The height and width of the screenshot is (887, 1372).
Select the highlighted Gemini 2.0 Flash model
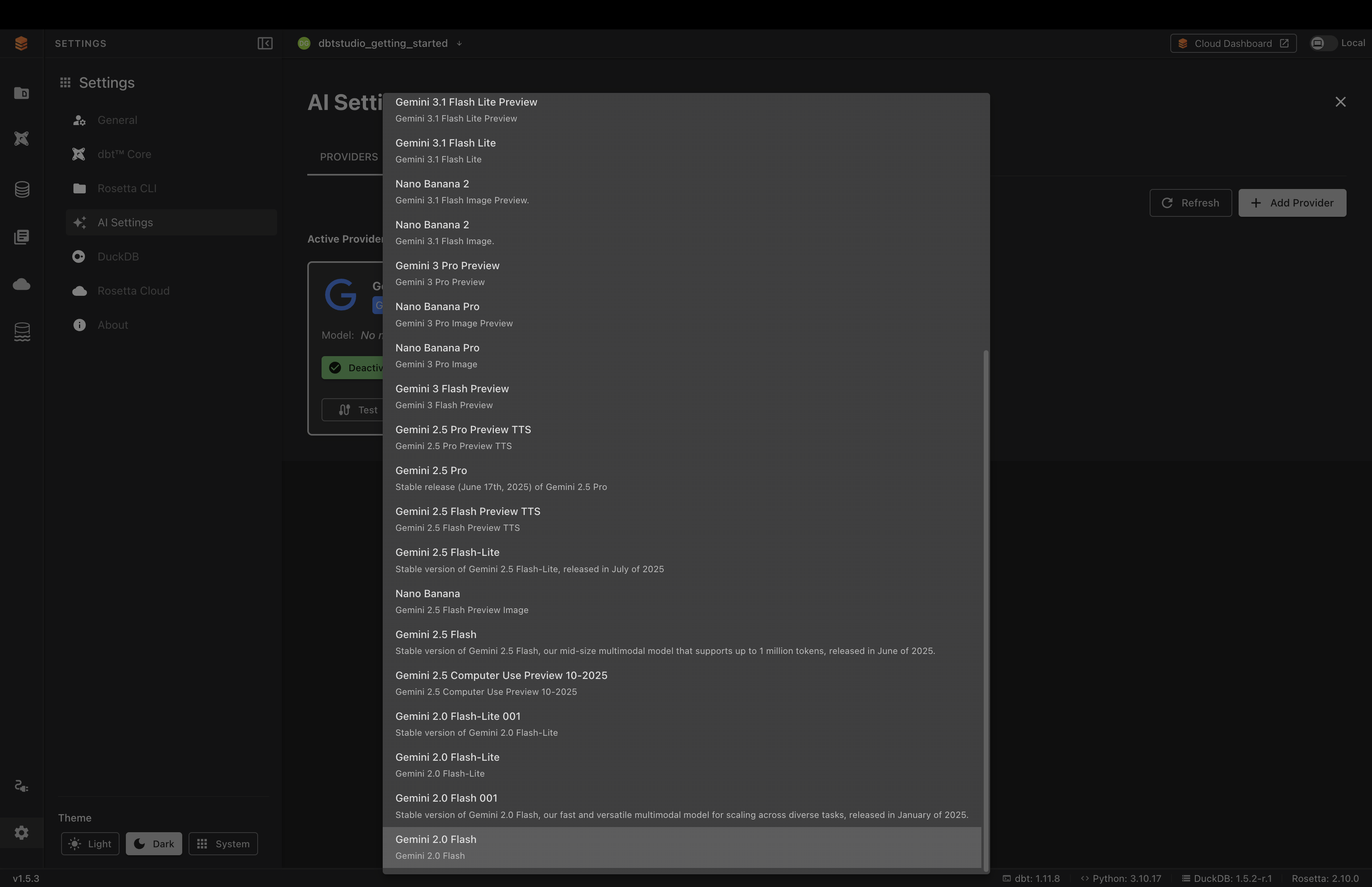click(x=682, y=847)
